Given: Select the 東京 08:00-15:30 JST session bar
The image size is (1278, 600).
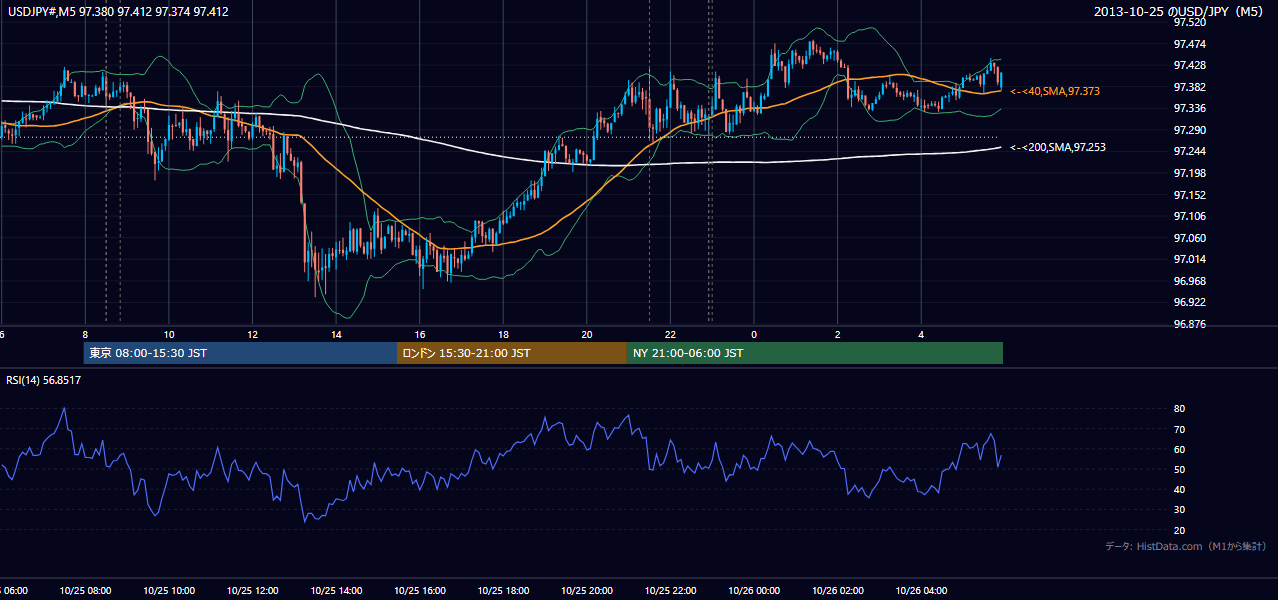Looking at the screenshot, I should point(240,353).
